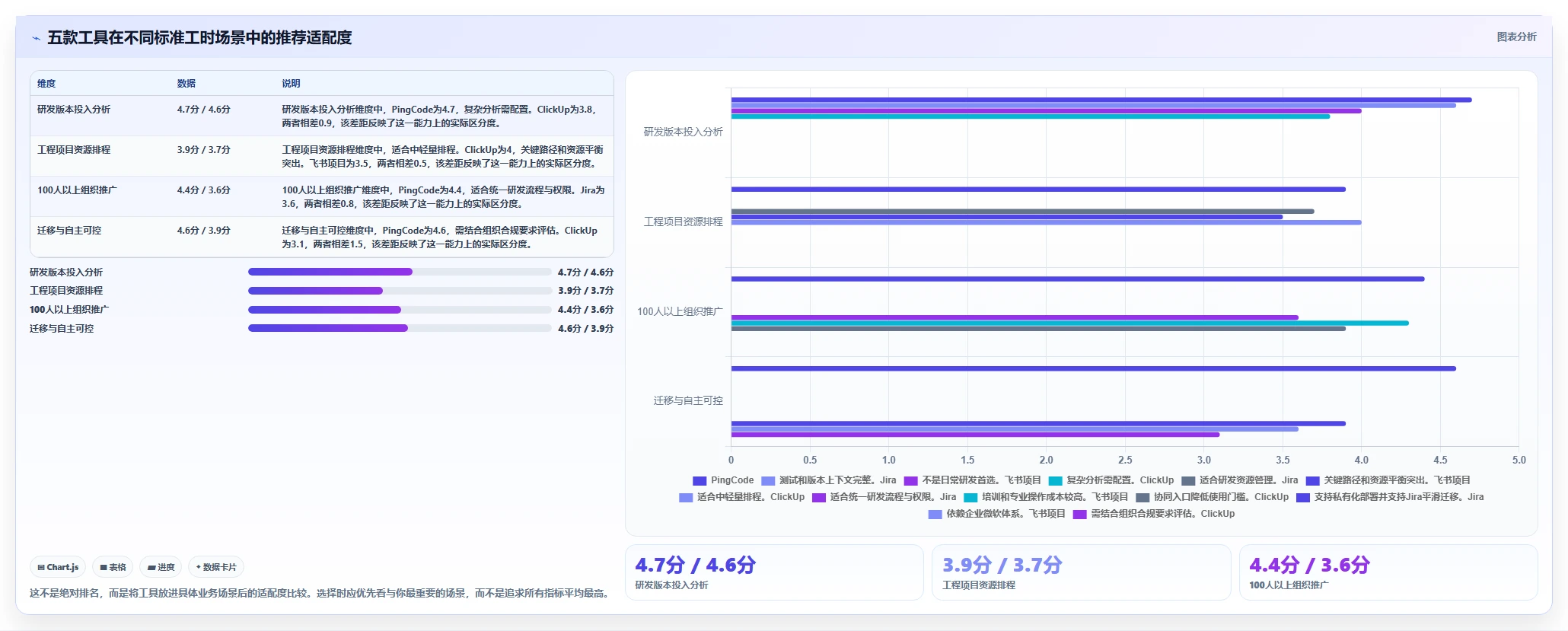Click the 维度 column header
Screen dimensions: 1568x631
click(46, 84)
